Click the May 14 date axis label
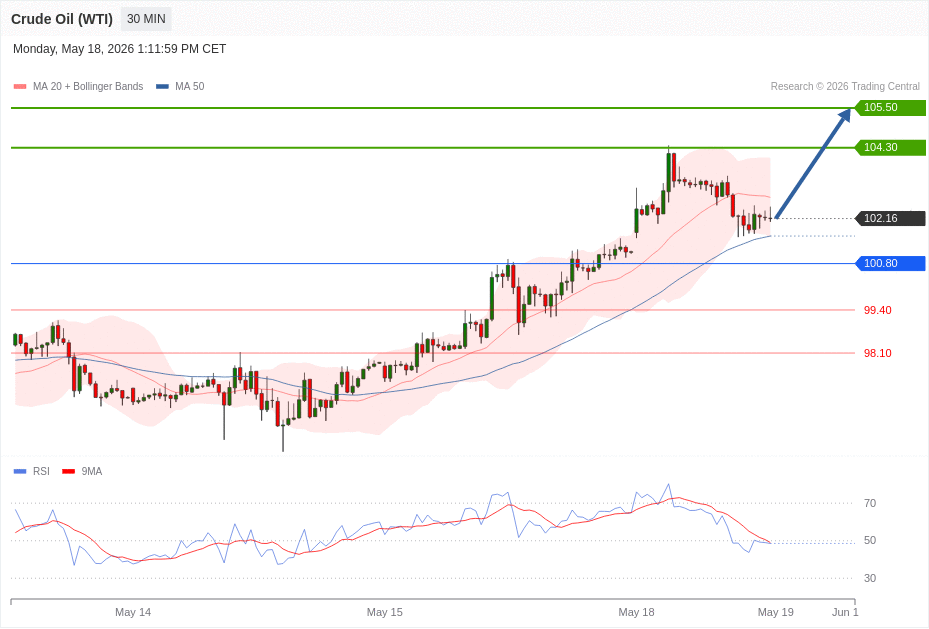Screen dimensions: 929x629 pyautogui.click(x=133, y=612)
